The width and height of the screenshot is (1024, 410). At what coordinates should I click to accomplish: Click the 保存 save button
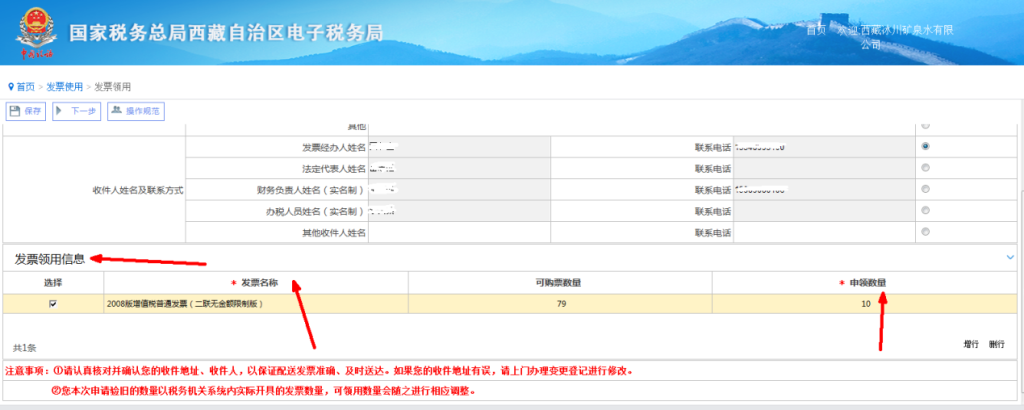point(26,111)
